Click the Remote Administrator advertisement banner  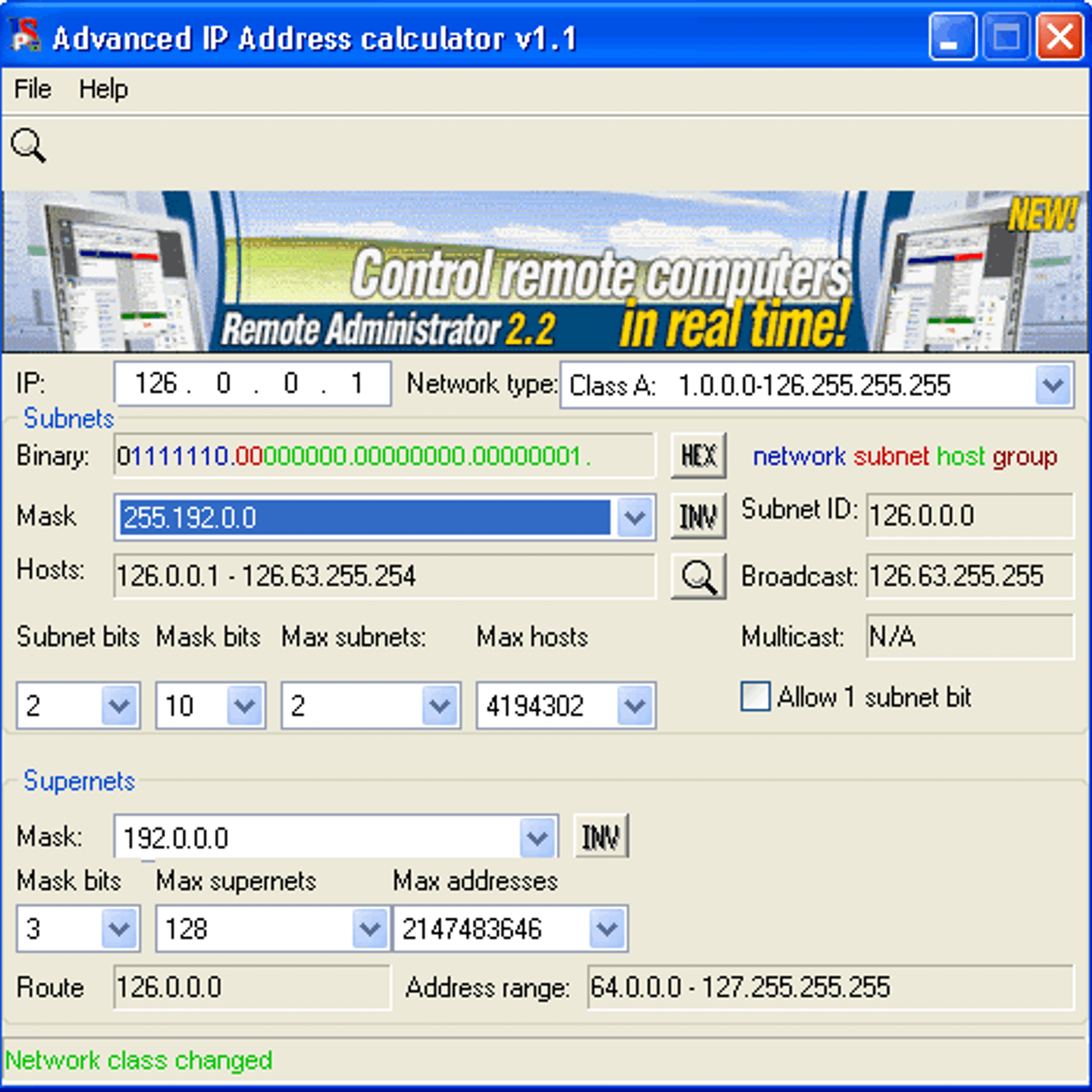coord(545,272)
